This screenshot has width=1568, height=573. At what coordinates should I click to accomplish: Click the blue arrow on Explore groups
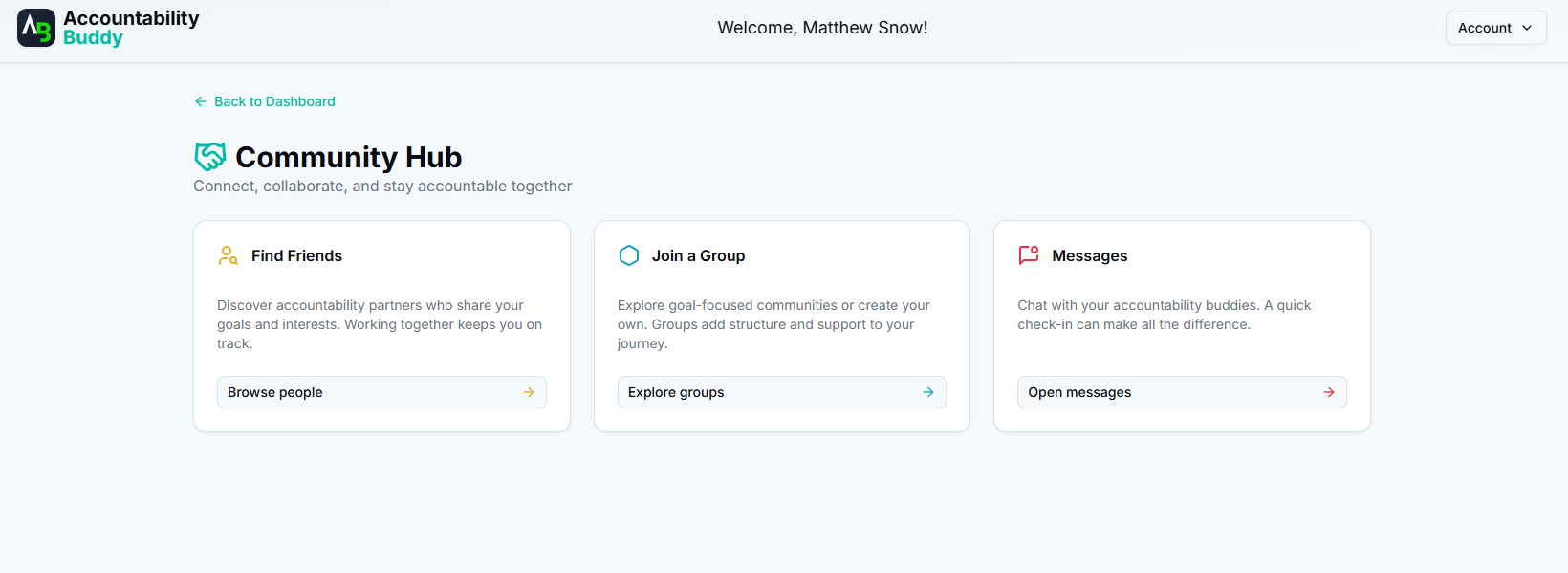click(x=928, y=392)
